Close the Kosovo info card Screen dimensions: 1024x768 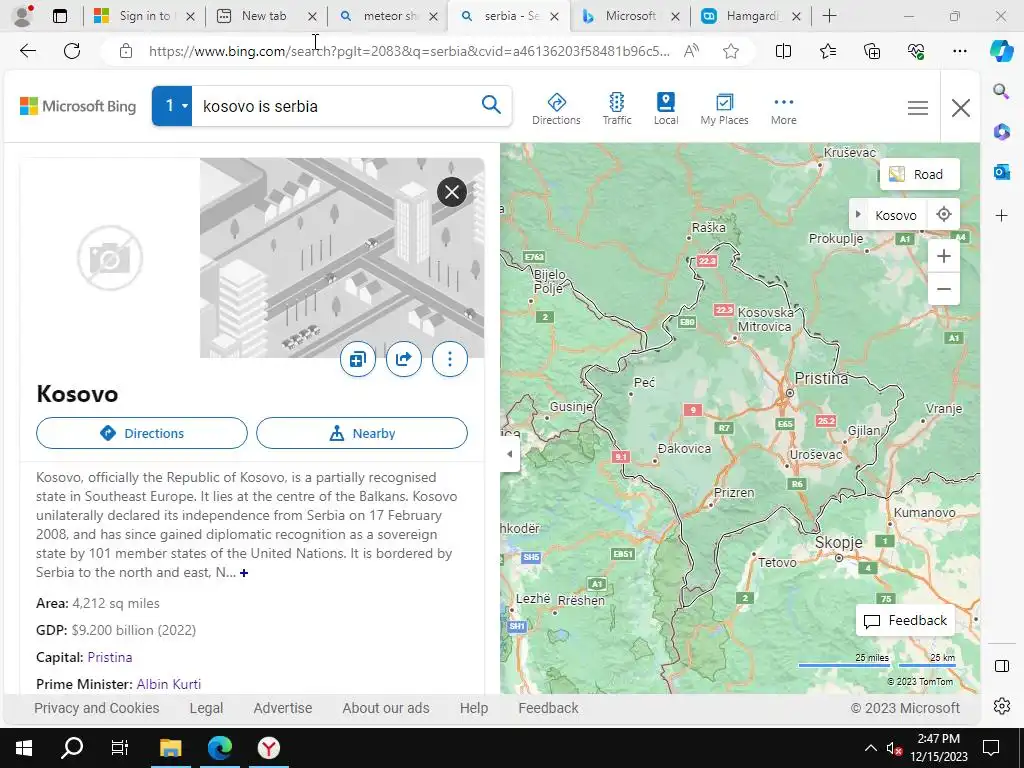[x=452, y=192]
